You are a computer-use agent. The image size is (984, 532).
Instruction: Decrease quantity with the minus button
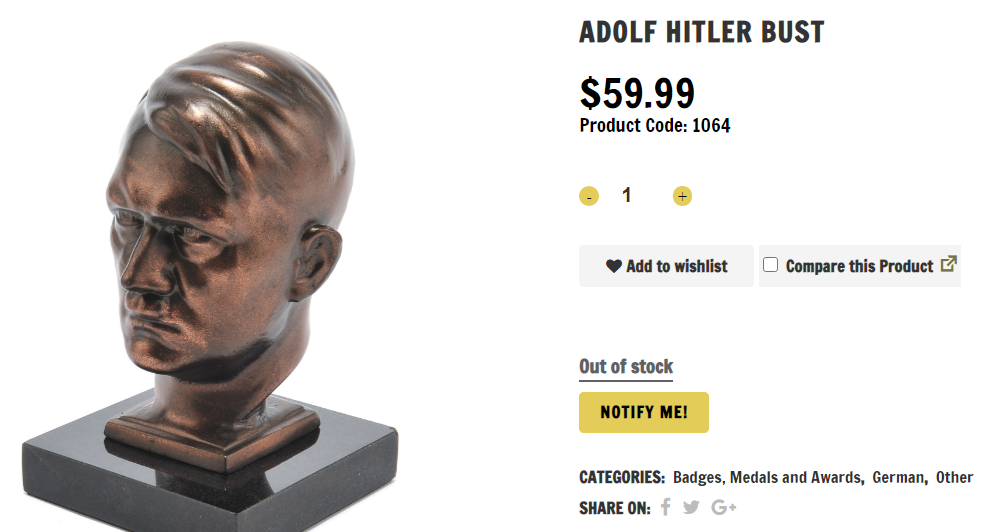(589, 197)
